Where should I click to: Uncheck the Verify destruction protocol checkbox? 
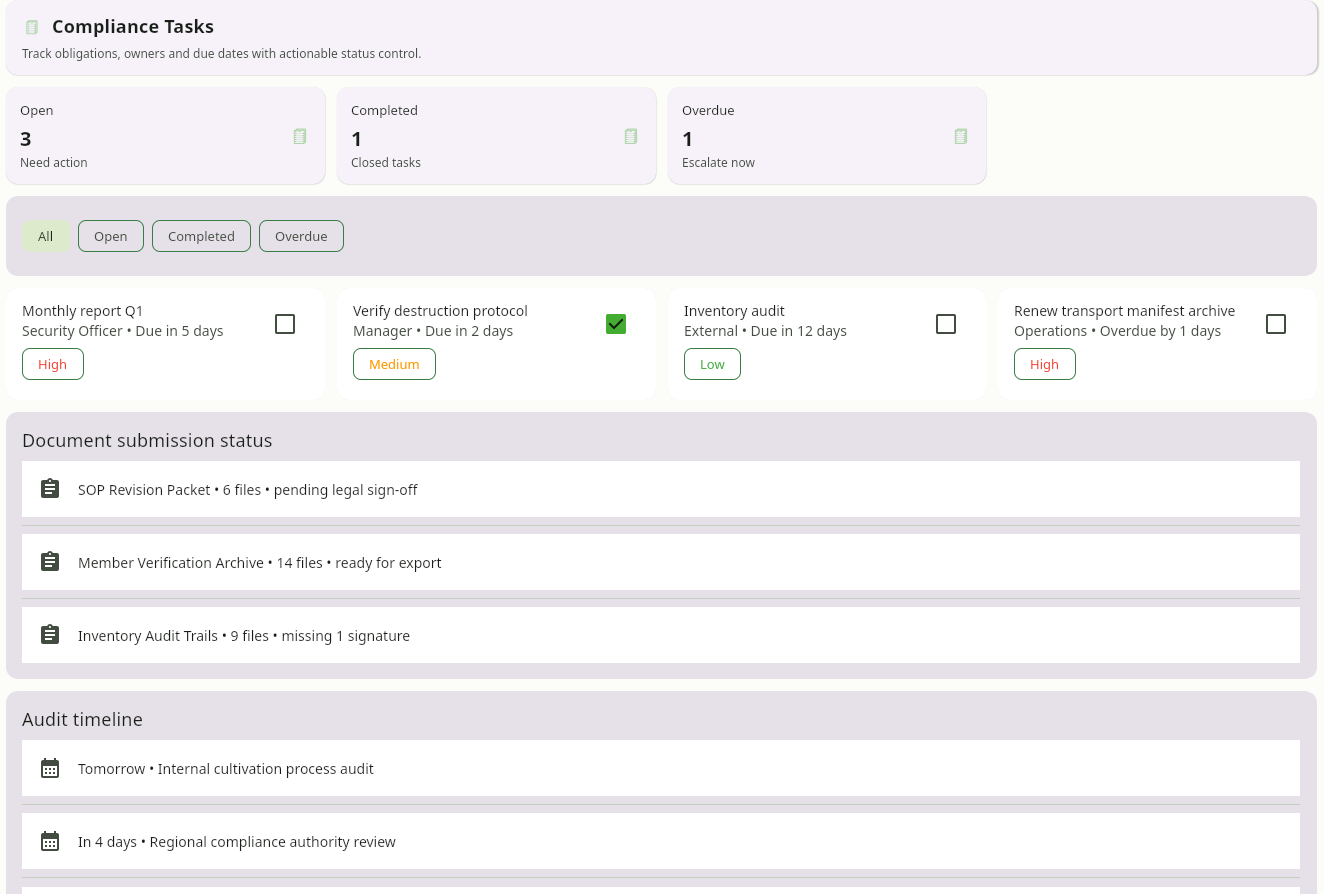[x=616, y=324]
